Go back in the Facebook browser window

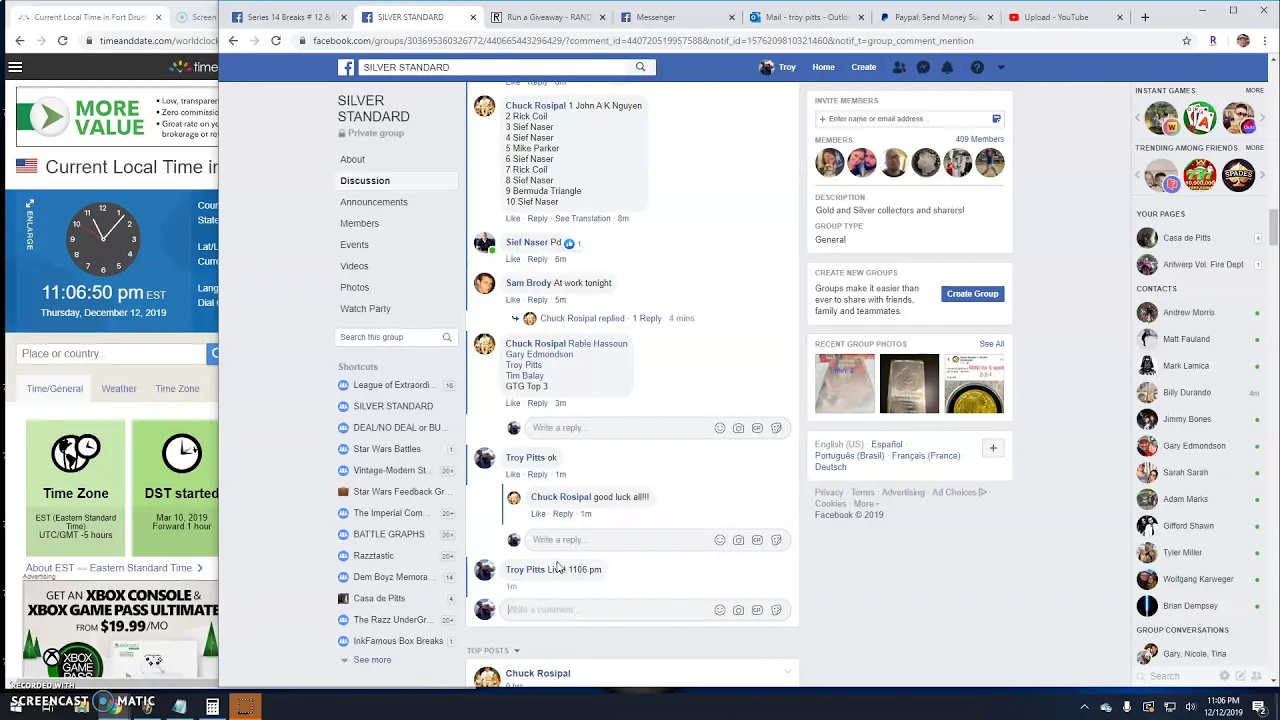pos(233,41)
